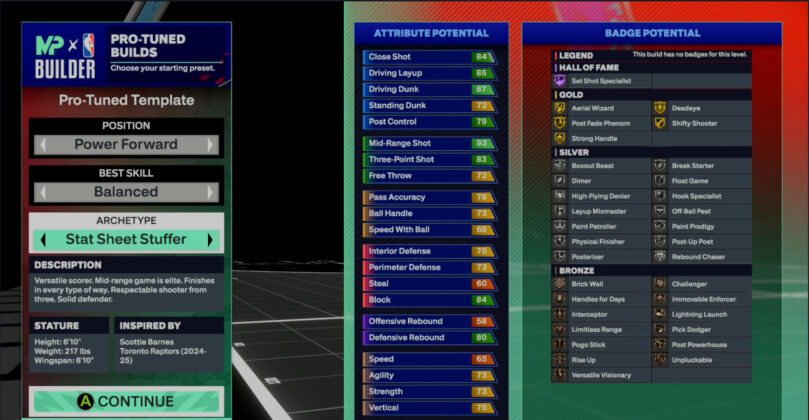The height and width of the screenshot is (420, 809).
Task: Select the Stat Sheet Stuffer archetype field
Action: [x=126, y=239]
